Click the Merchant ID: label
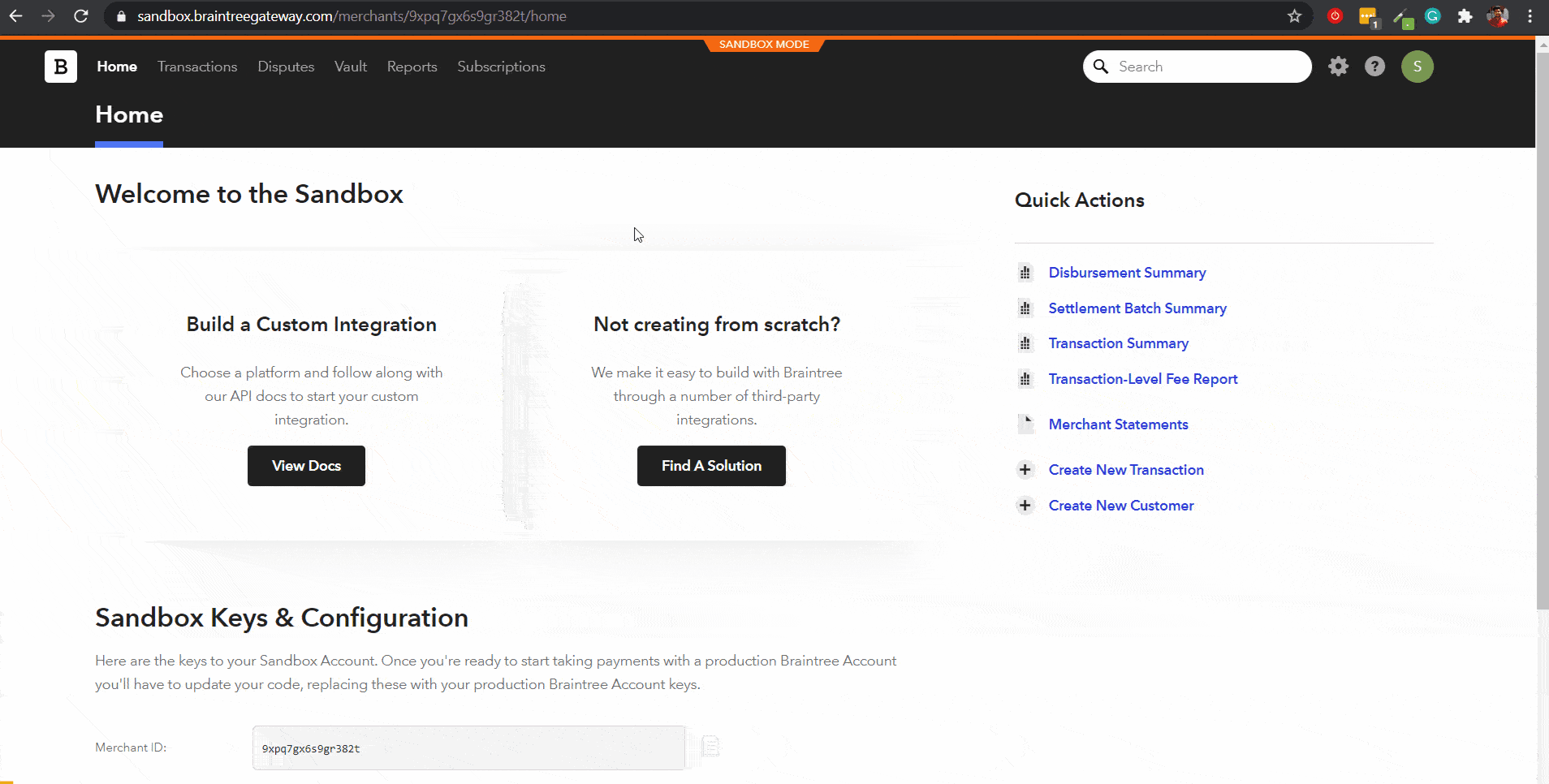Screen dimensions: 1549x784 tap(131, 747)
